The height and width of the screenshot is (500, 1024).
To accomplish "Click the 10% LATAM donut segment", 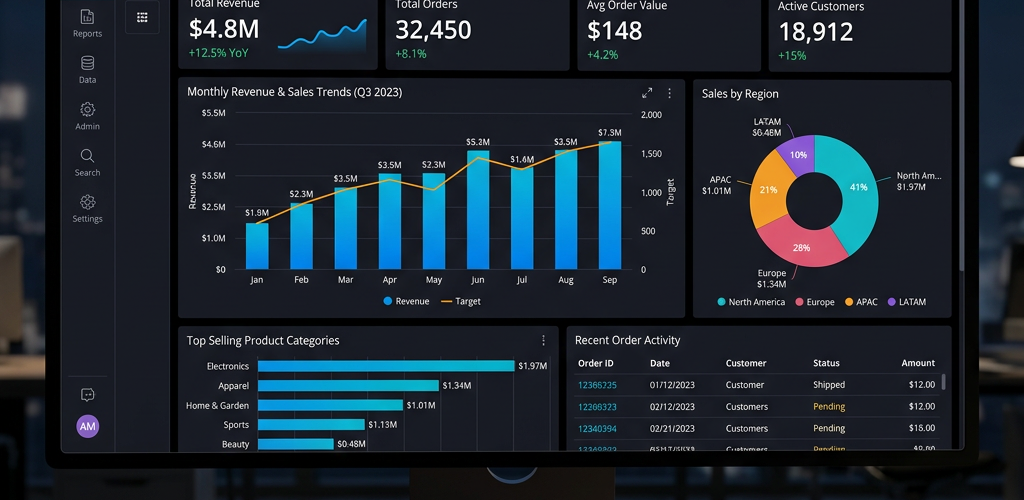I will pos(799,155).
